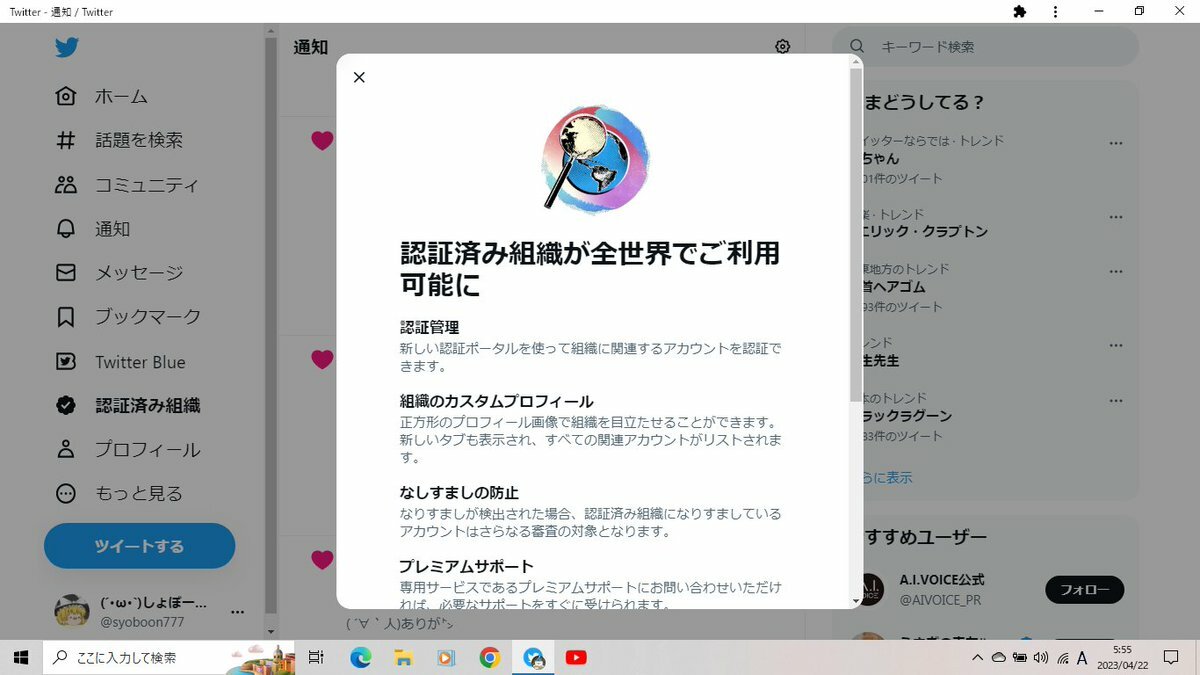Open Task View on the taskbar
Image resolution: width=1200 pixels, height=675 pixels.
point(316,657)
